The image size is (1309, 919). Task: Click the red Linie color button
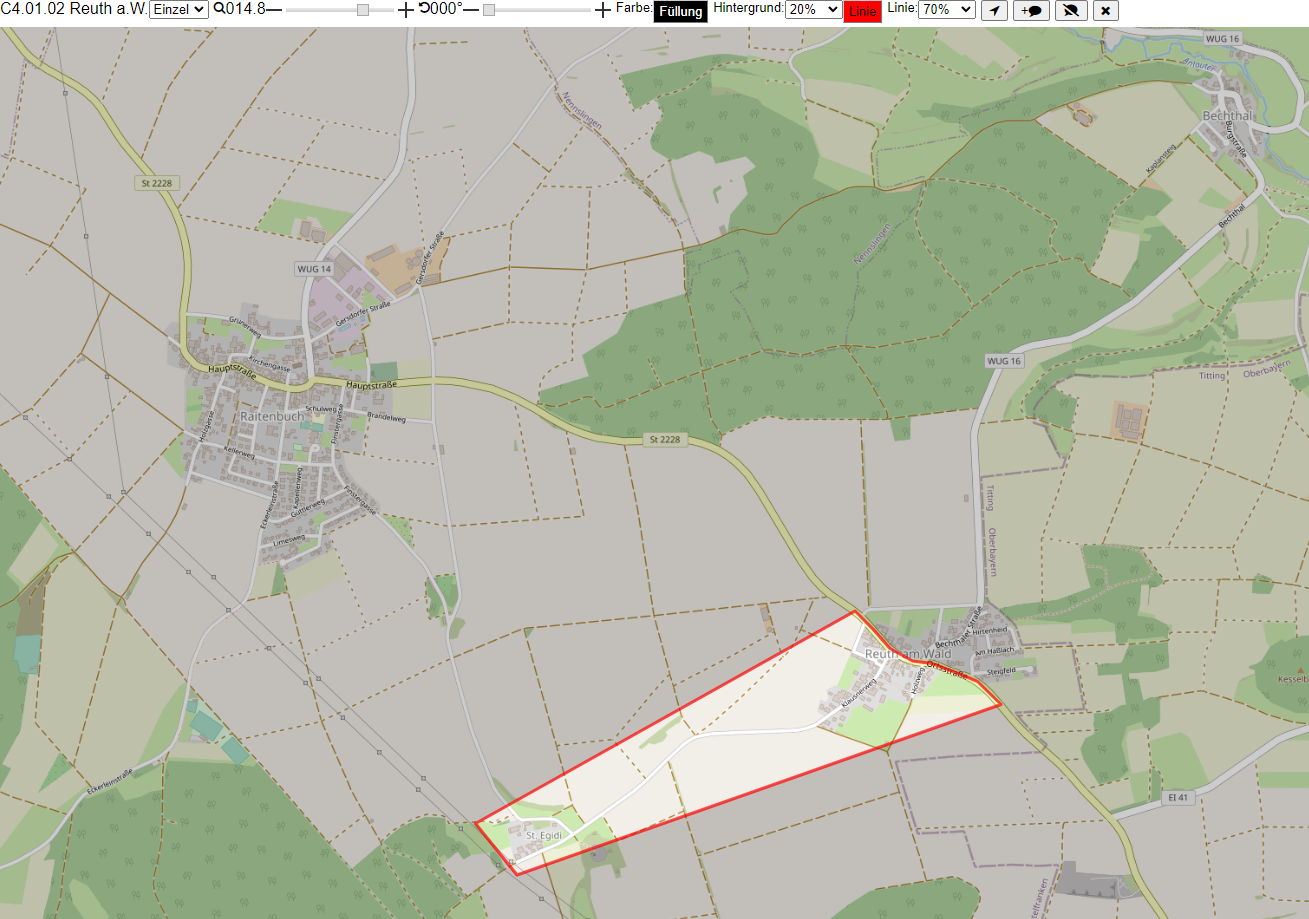[x=863, y=12]
